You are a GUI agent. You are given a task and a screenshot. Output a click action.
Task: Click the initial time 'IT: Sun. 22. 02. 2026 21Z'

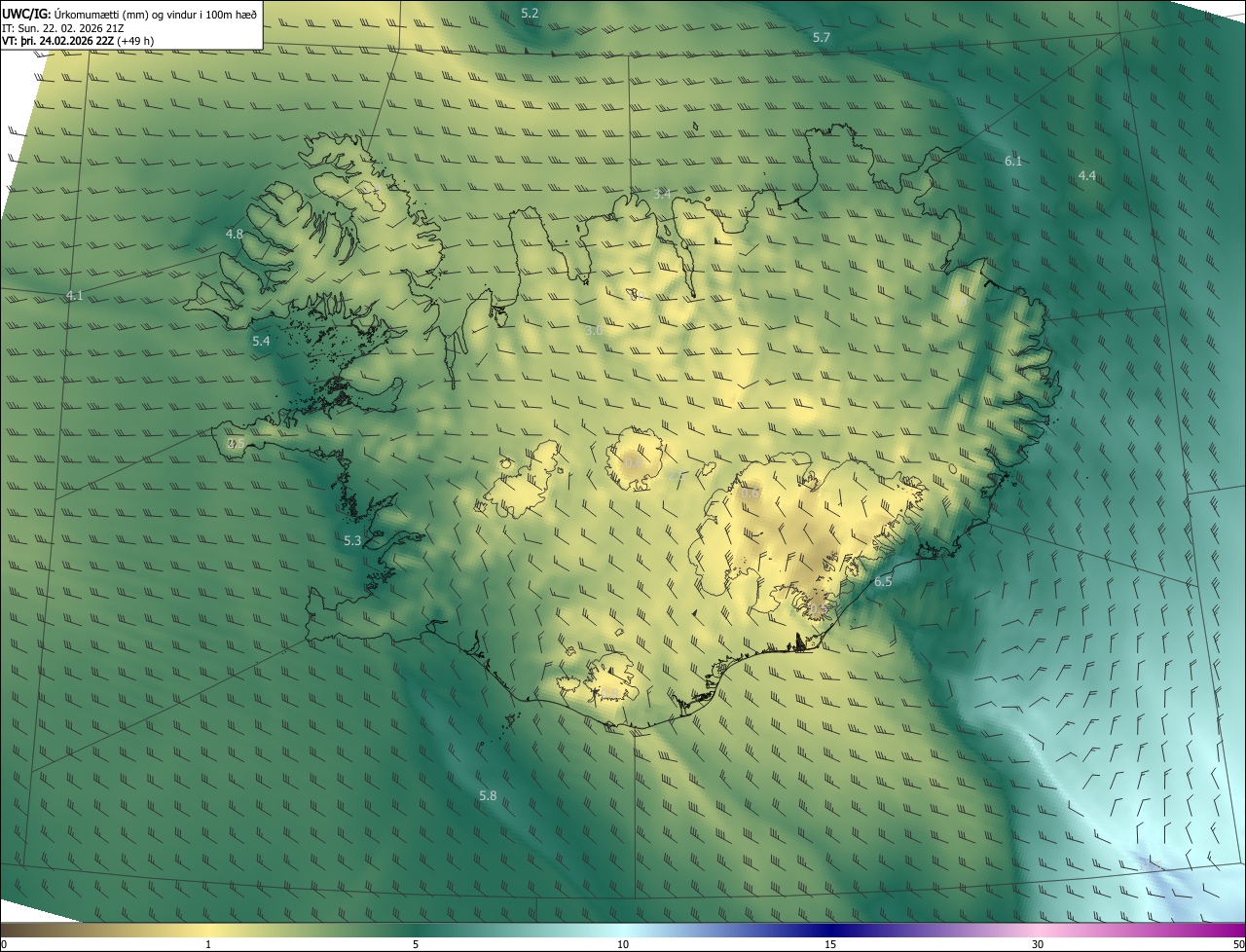pos(63,27)
